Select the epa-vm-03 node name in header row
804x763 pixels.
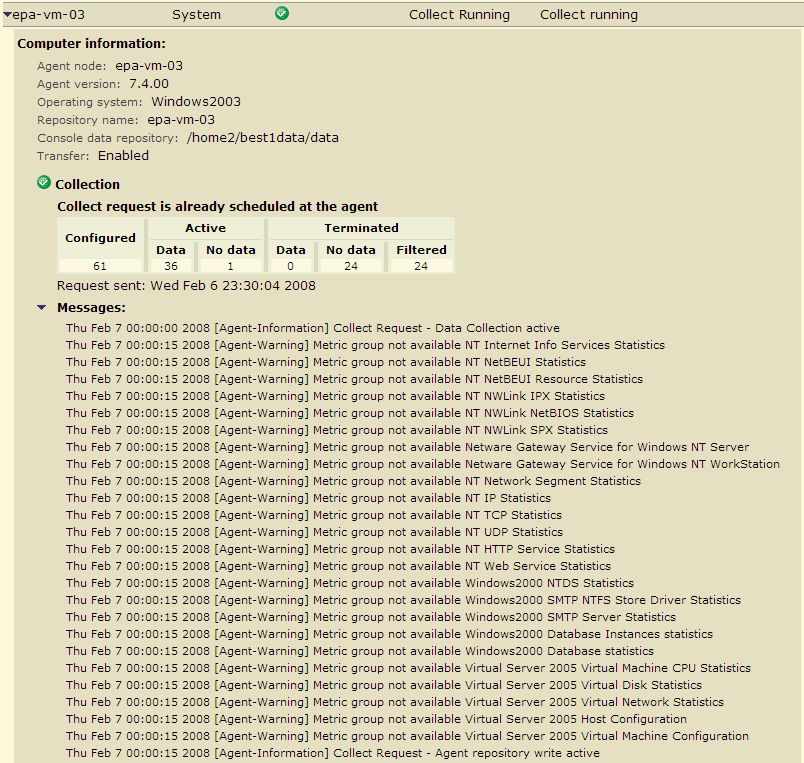point(48,15)
